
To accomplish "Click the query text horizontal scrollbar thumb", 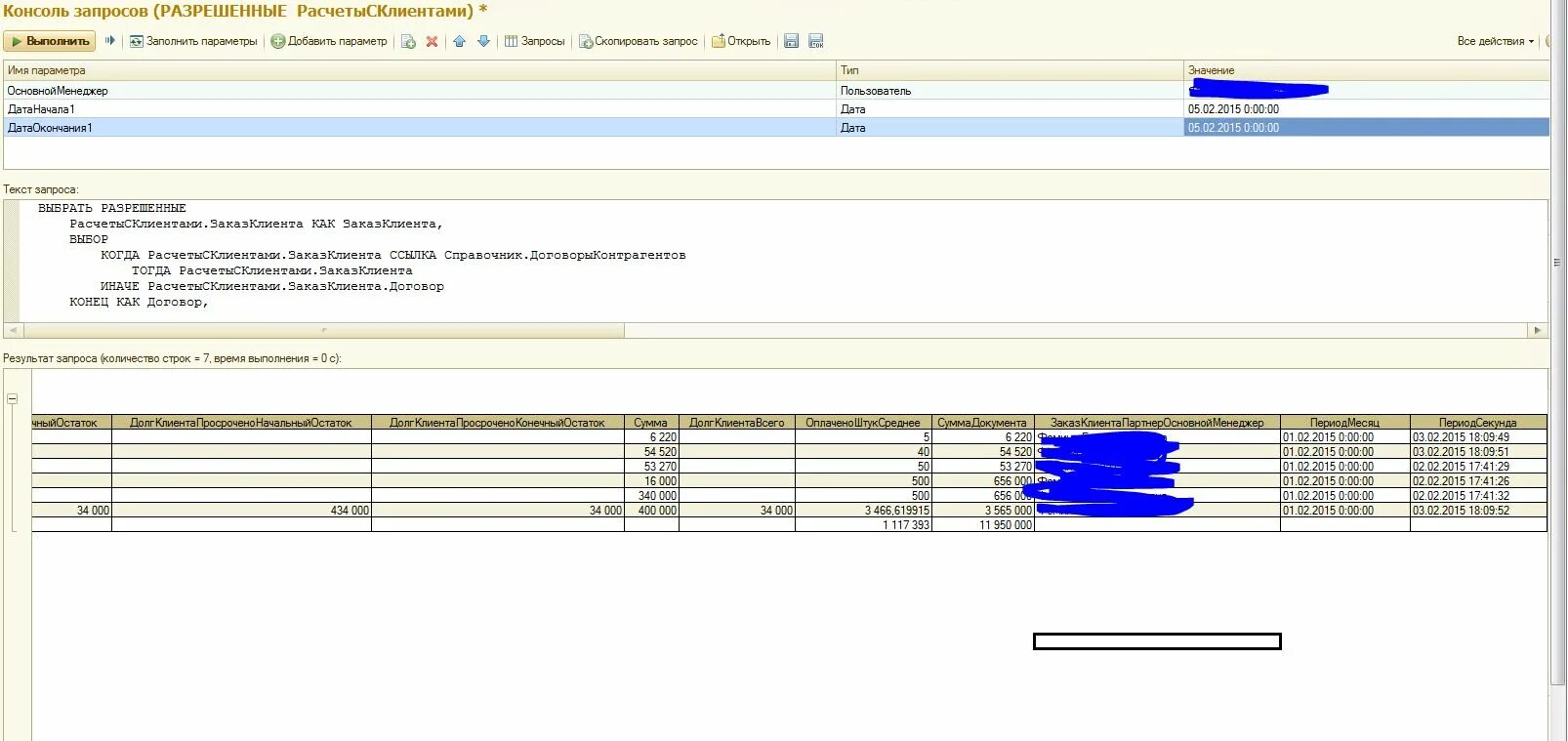I will coord(322,330).
